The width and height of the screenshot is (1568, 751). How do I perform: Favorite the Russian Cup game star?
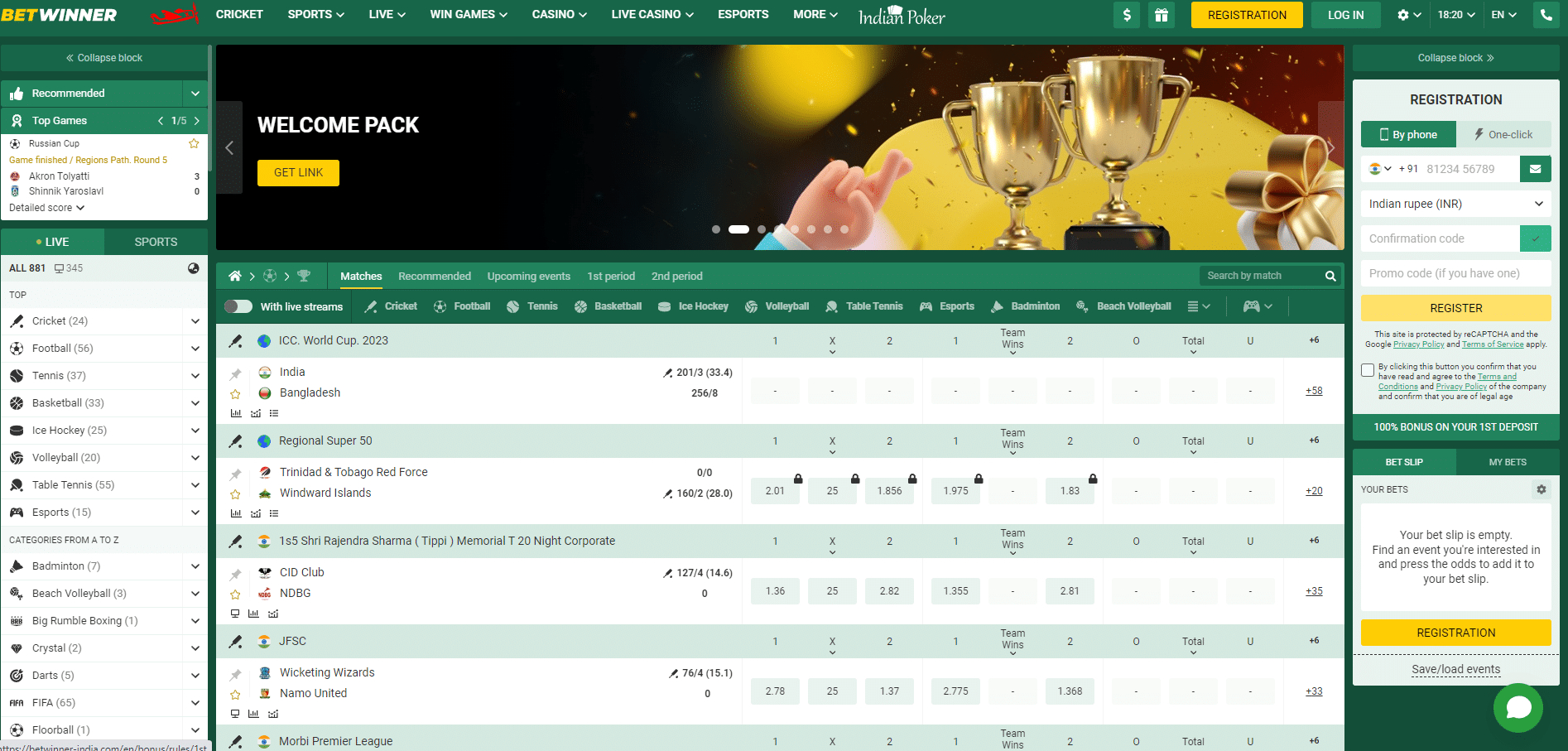(x=194, y=143)
